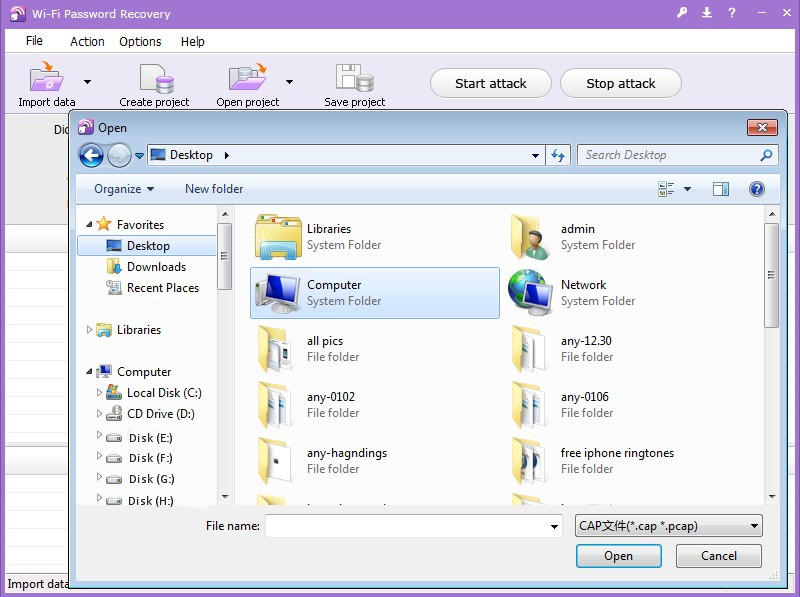Viewport: 800px width, 597px height.
Task: Click the Forward arrow in Open dialog
Action: tap(119, 155)
